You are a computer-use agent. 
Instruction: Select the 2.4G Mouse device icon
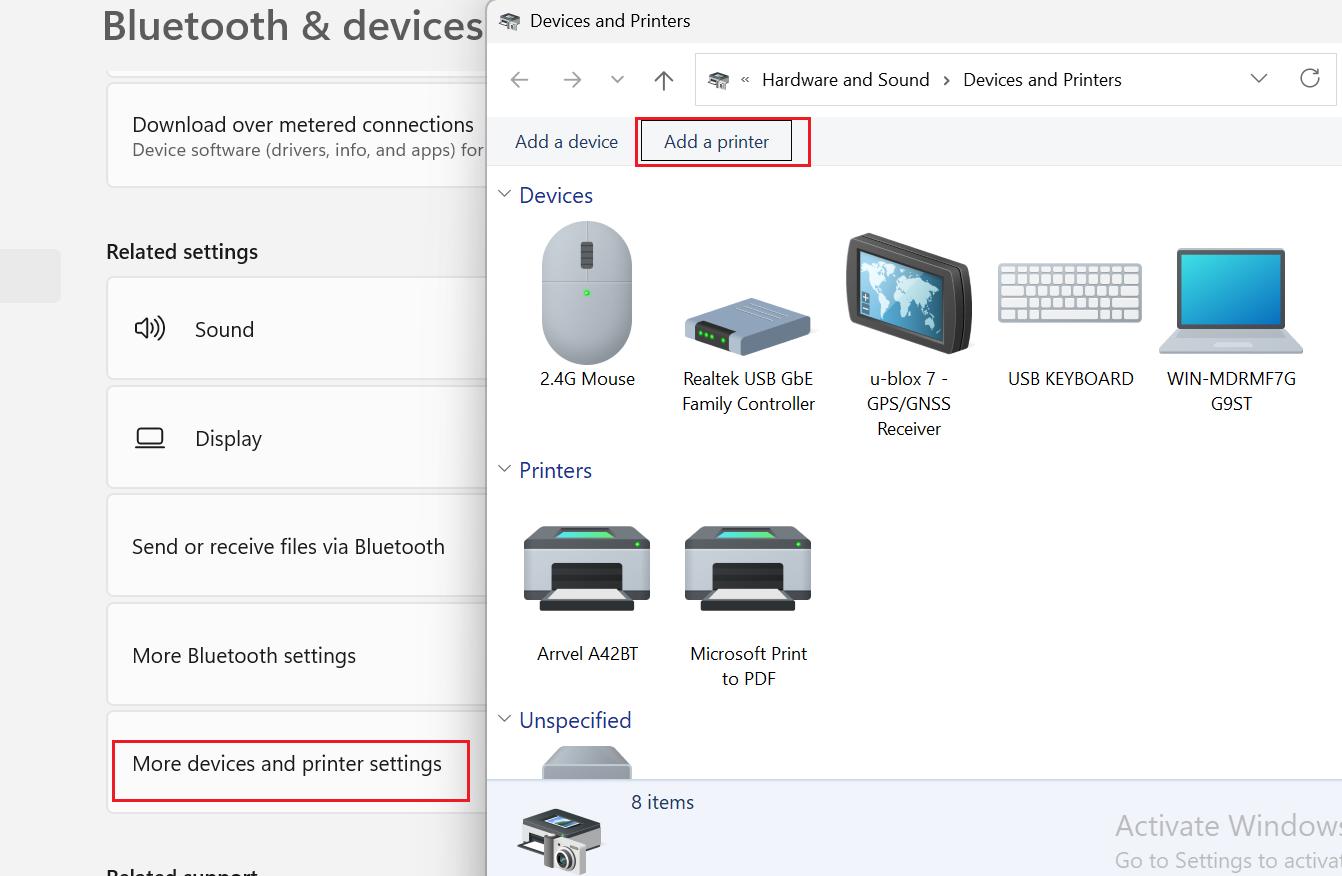[x=587, y=293]
